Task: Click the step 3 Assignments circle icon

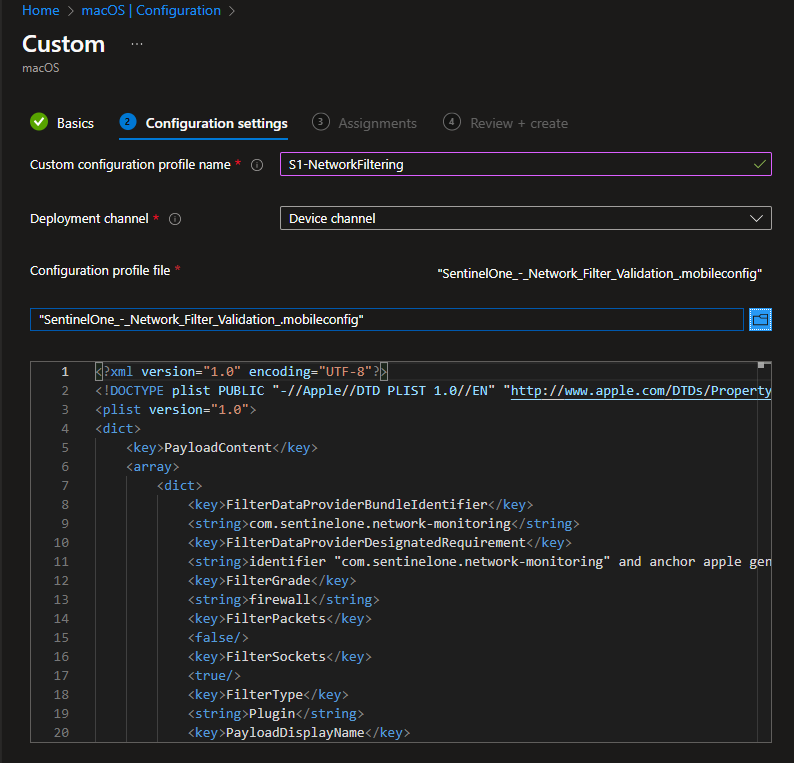Action: pyautogui.click(x=321, y=122)
